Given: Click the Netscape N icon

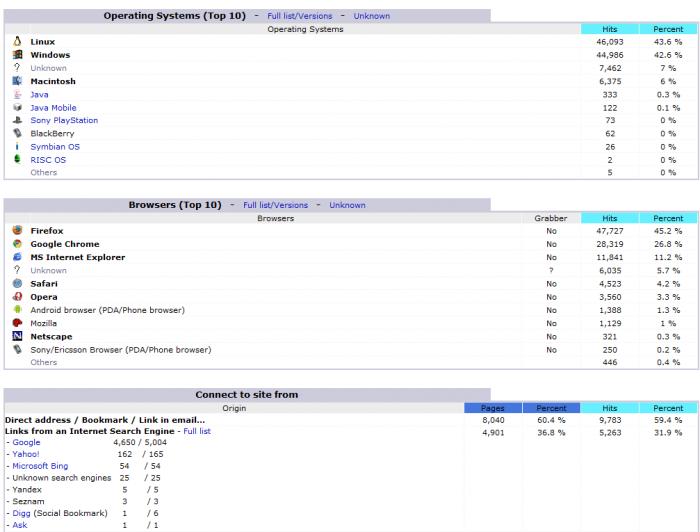Looking at the screenshot, I should point(17,336).
